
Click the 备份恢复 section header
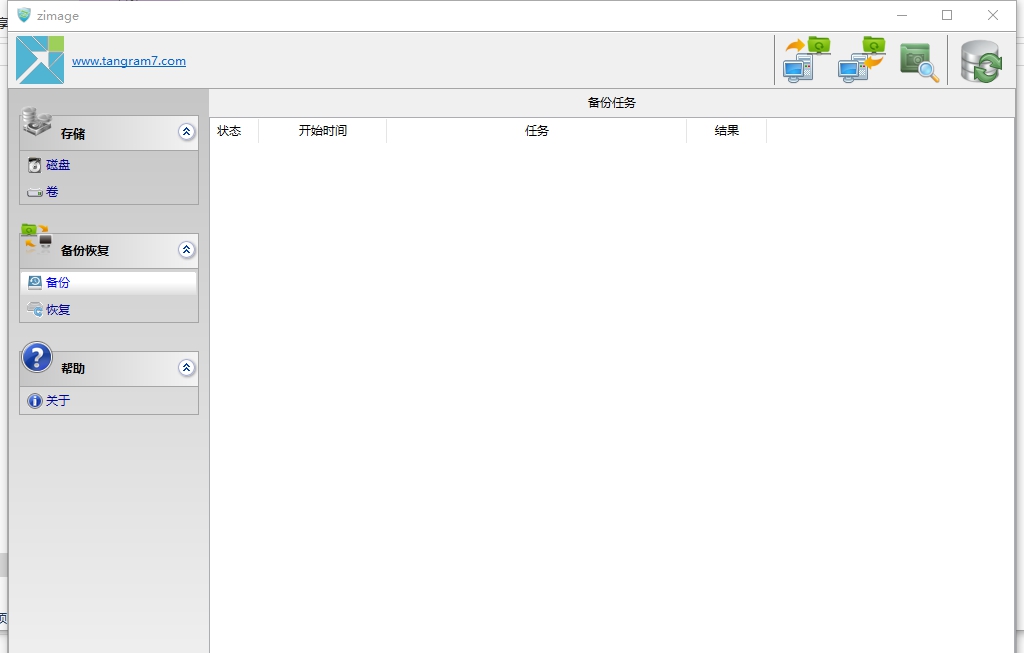(85, 250)
